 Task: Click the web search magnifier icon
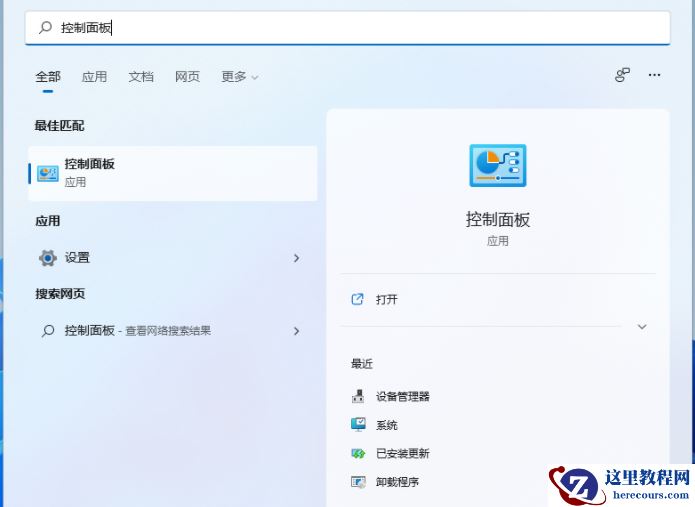click(x=48, y=331)
